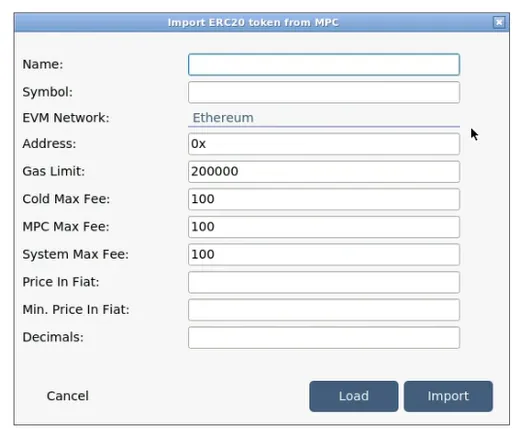
Task: Focus the System Max Fee field
Action: coord(324,254)
